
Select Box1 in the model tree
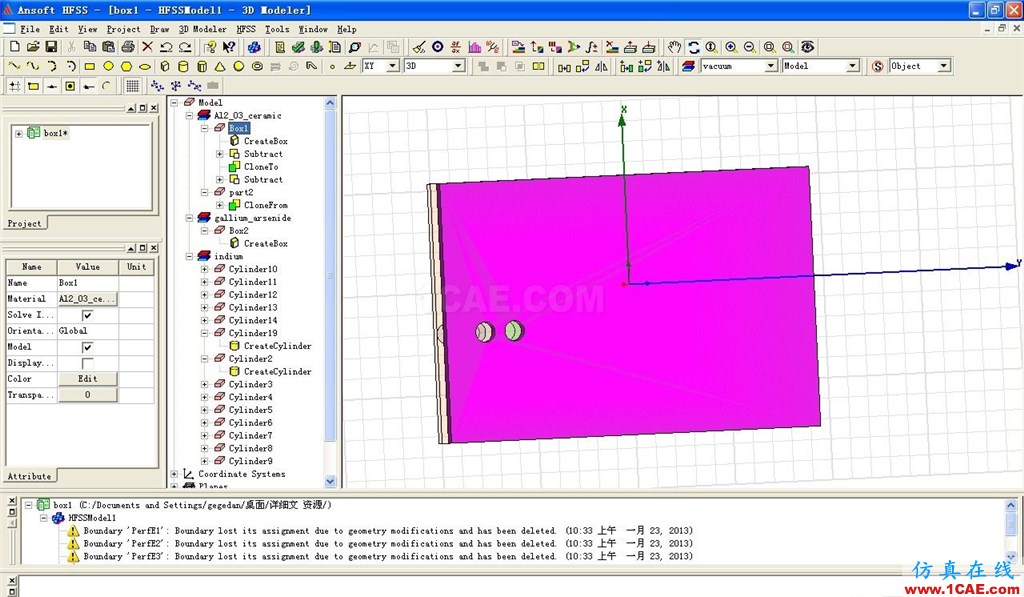238,128
